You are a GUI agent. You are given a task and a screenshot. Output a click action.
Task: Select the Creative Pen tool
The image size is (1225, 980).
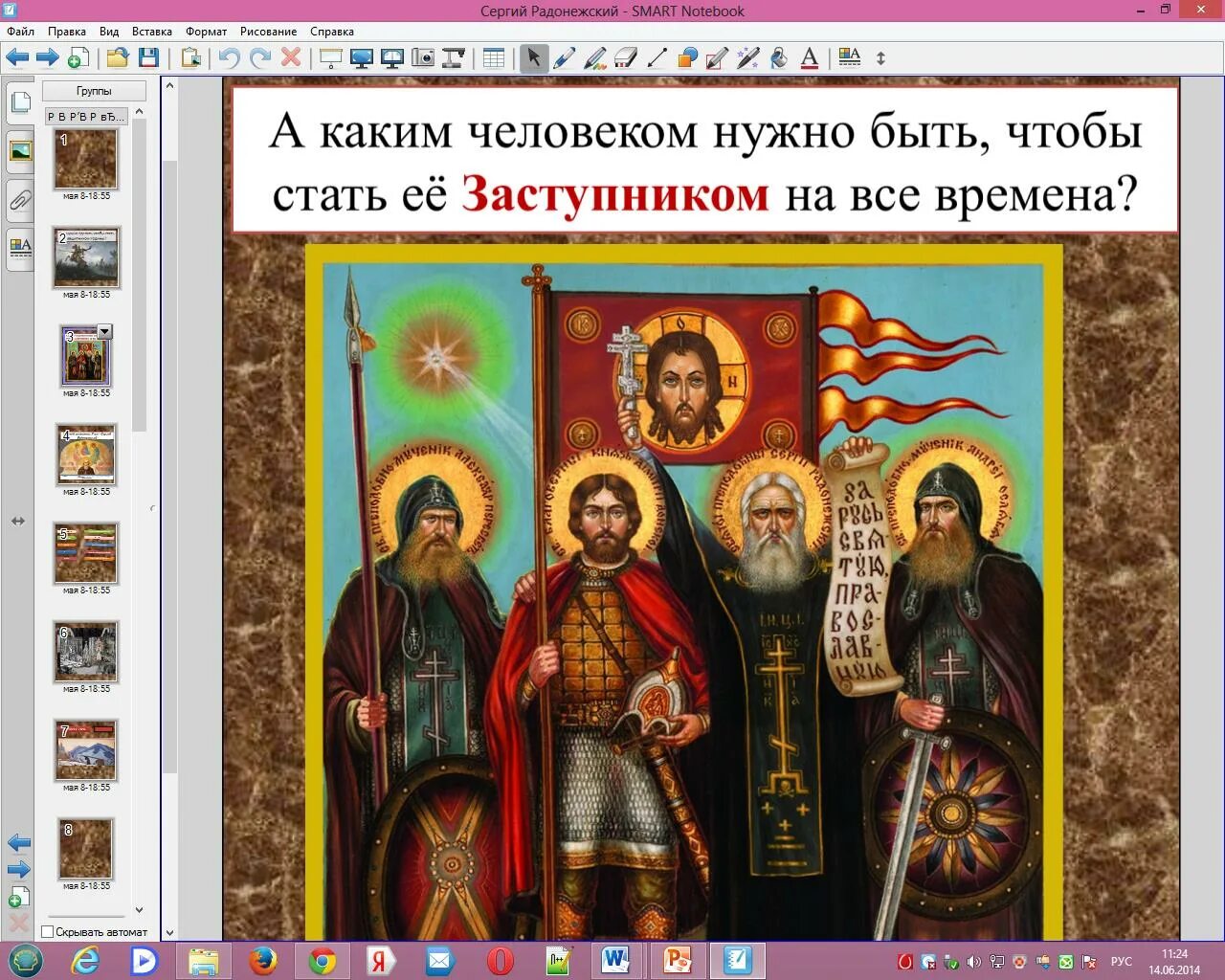pyautogui.click(x=595, y=58)
